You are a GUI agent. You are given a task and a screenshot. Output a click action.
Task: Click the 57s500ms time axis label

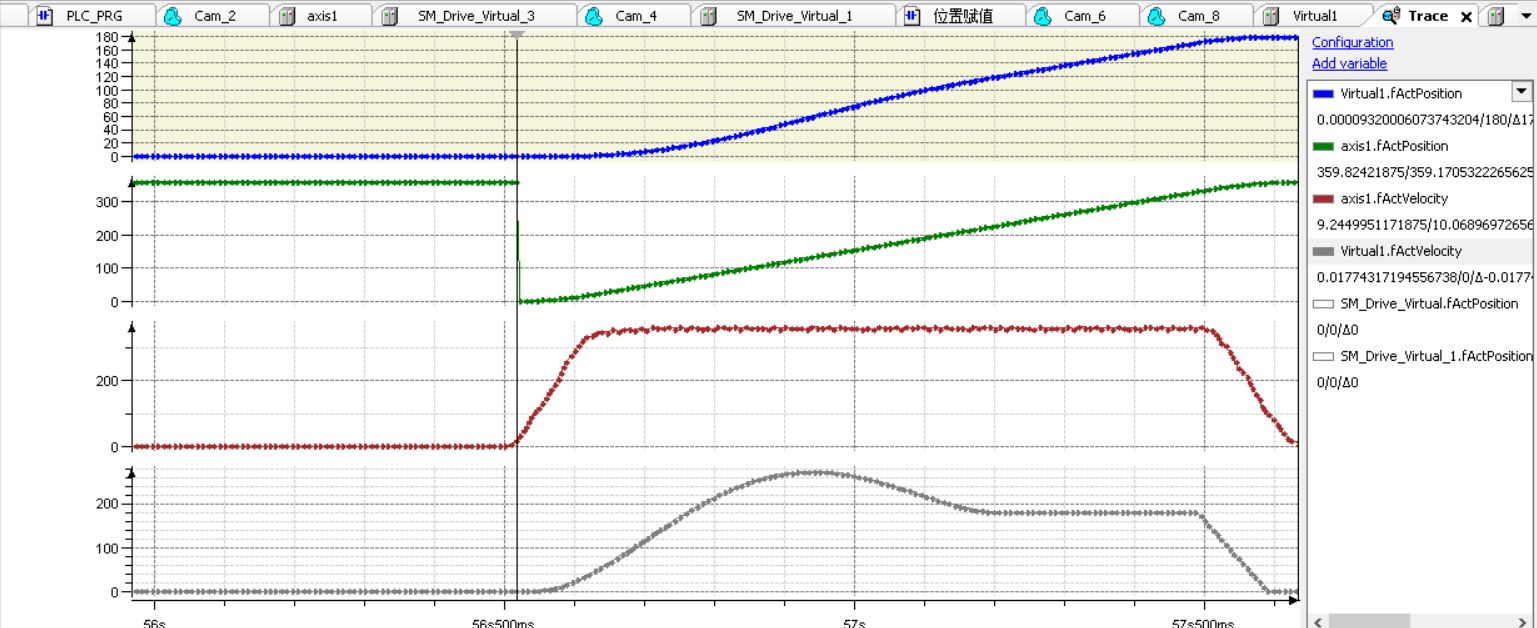point(1204,621)
